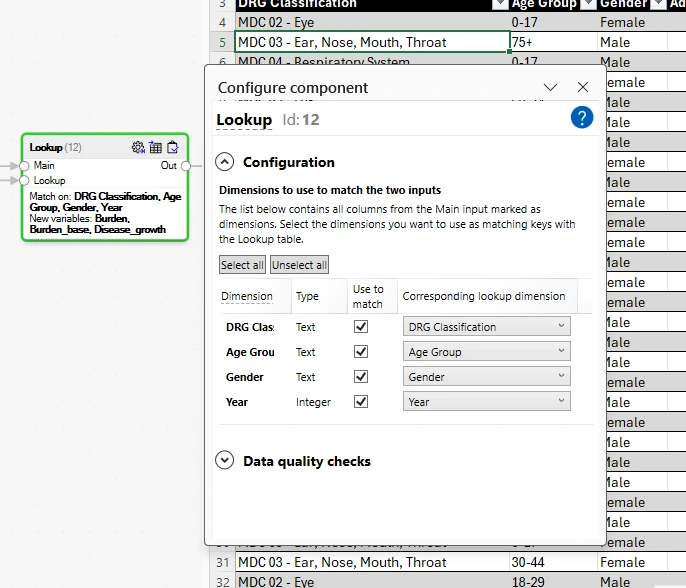This screenshot has width=686, height=588.
Task: Click 'MDC 02 - Eye' in row 32
Action: point(372,581)
